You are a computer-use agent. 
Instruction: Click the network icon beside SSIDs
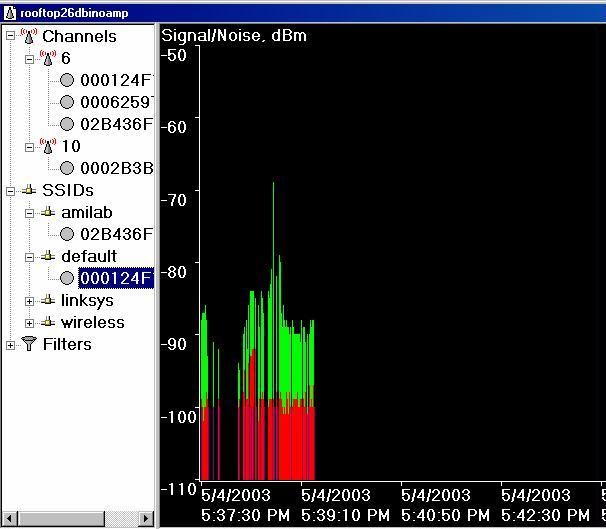pos(28,190)
